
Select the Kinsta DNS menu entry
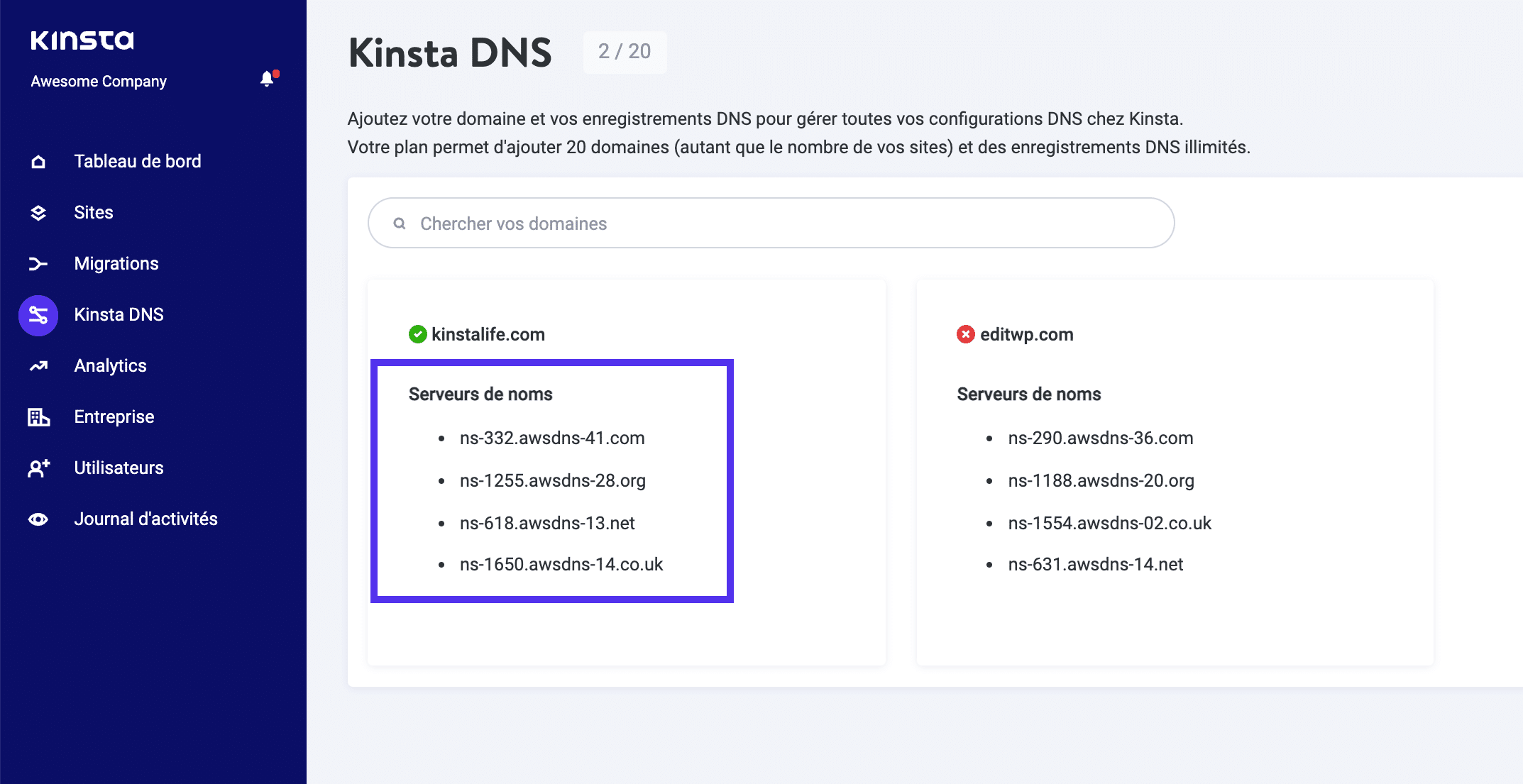(119, 314)
